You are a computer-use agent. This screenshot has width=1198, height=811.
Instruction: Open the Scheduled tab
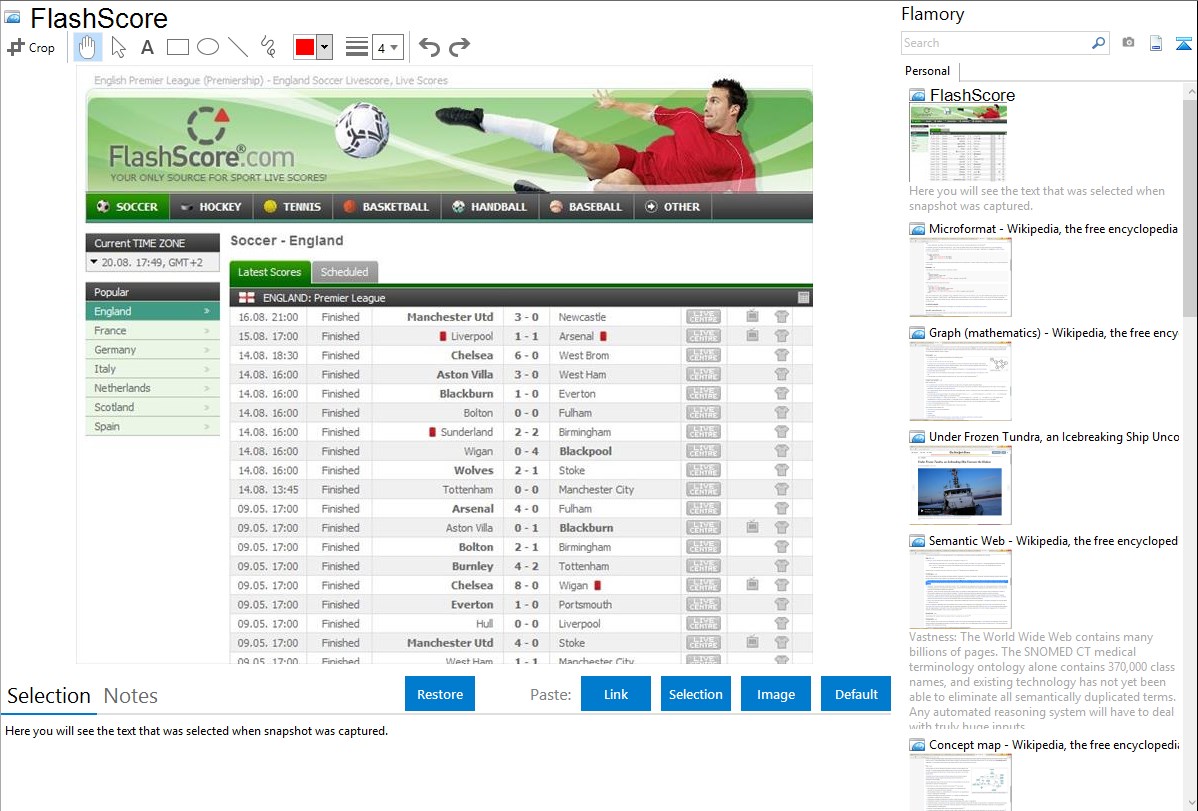pos(345,272)
